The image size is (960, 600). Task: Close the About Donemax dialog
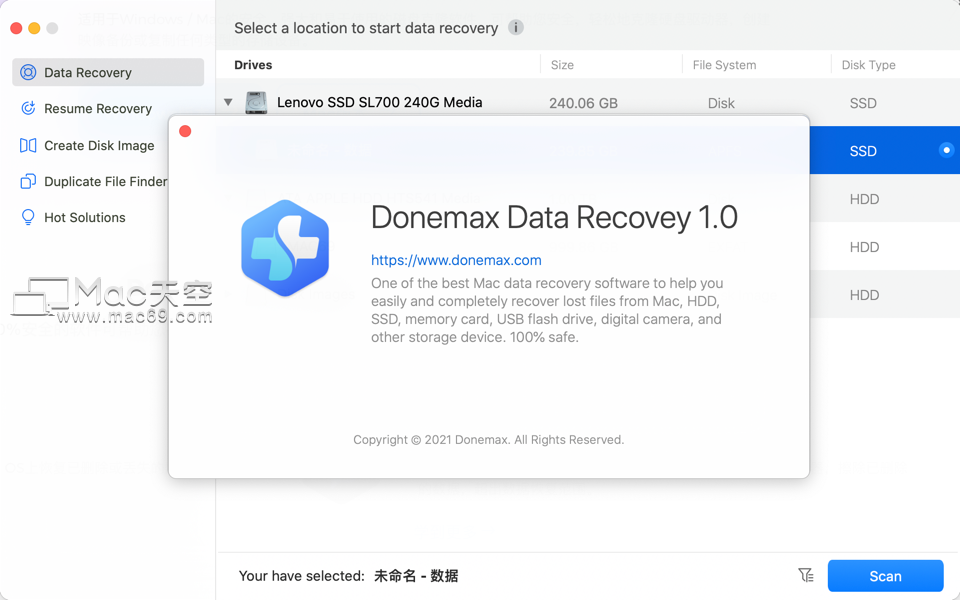(x=185, y=131)
